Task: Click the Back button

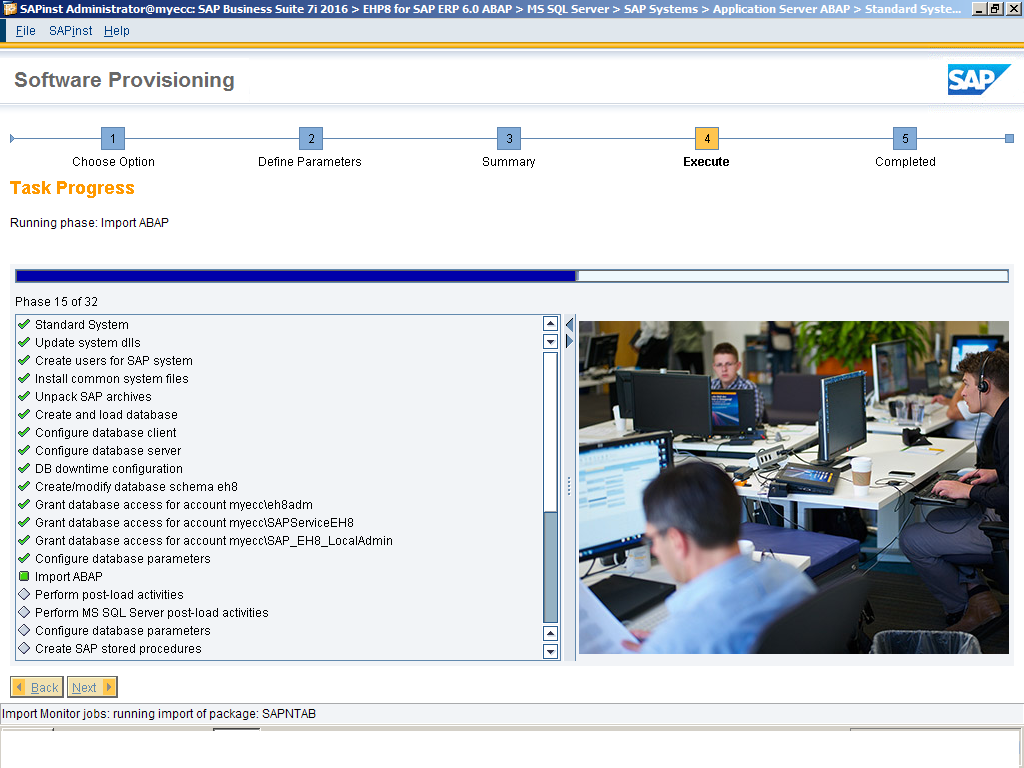Action: (37, 687)
